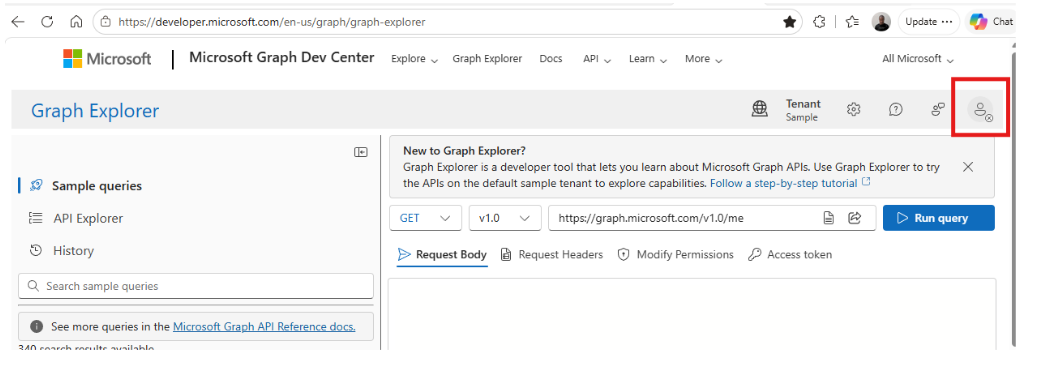Collapse the sidebar with the panel toggle icon
The height and width of the screenshot is (378, 1048).
[361, 152]
